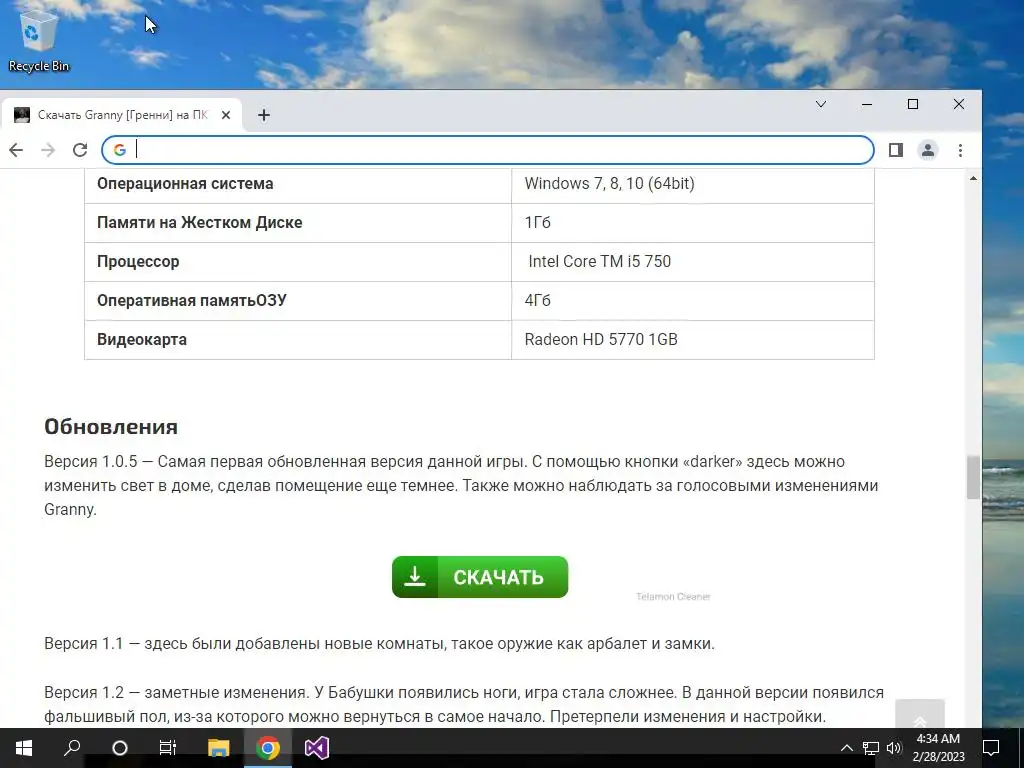Click the Процессор table cell
This screenshot has width=1024, height=768.
298,262
